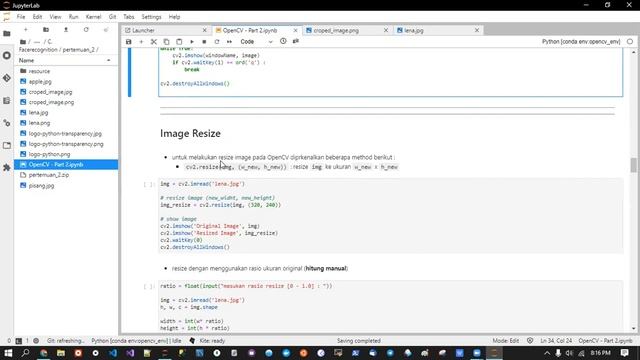
Task: Cut the selected cell with scissors icon
Action: click(x=154, y=42)
